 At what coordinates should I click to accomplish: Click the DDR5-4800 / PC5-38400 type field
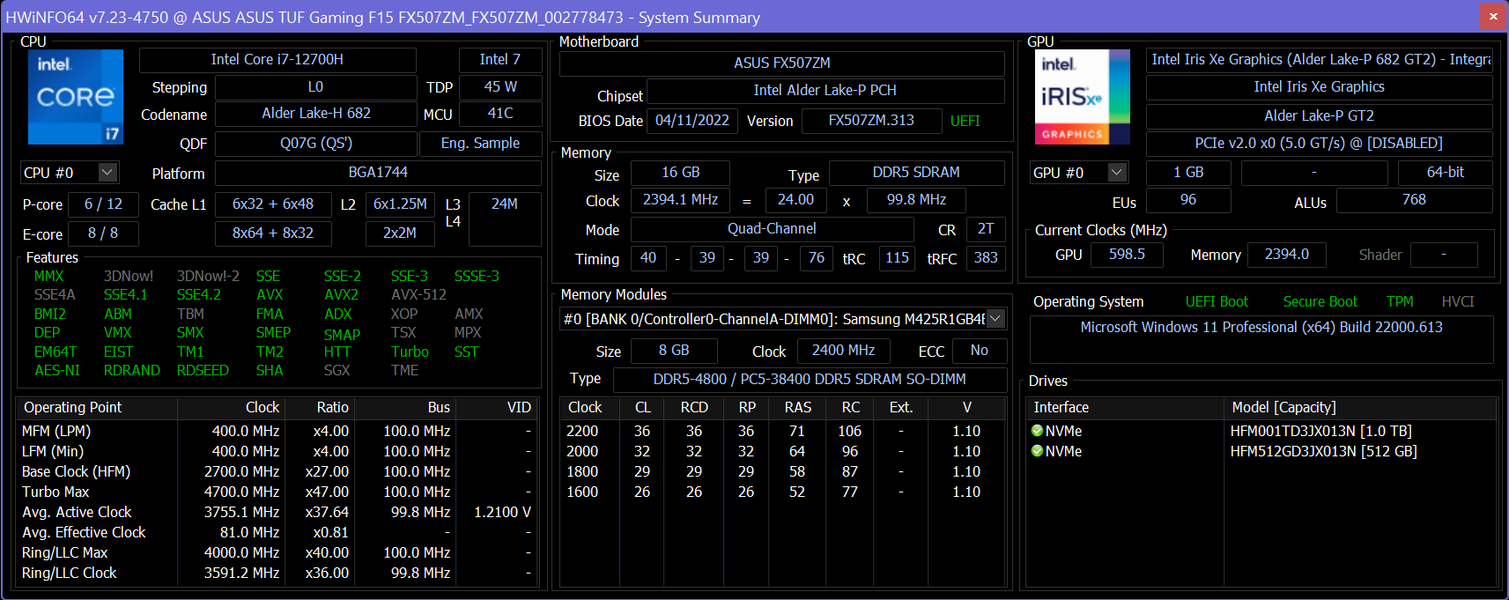pyautogui.click(x=809, y=380)
